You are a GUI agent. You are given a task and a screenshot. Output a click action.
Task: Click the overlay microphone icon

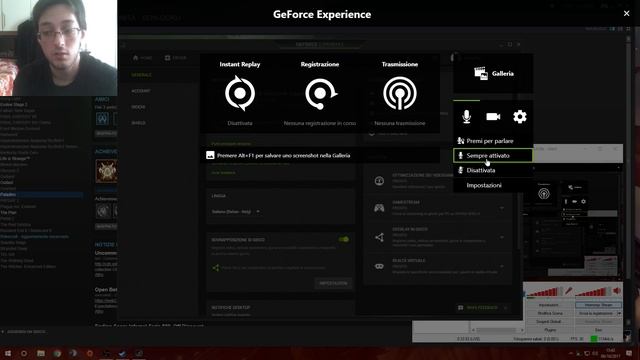(x=467, y=117)
